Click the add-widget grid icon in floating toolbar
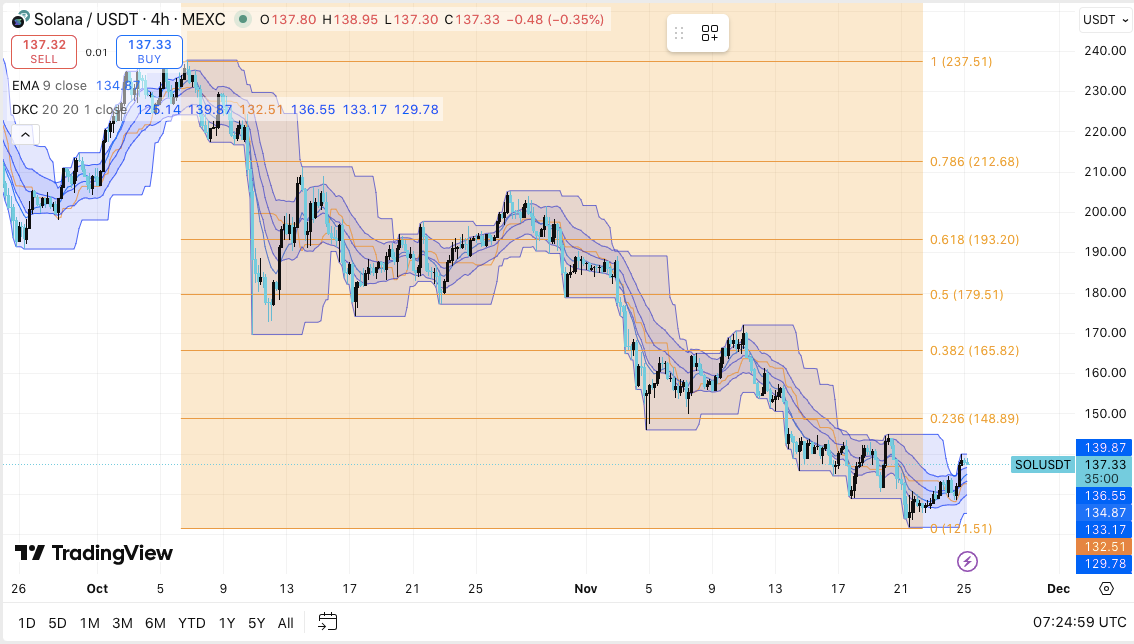1134x644 pixels. point(710,33)
